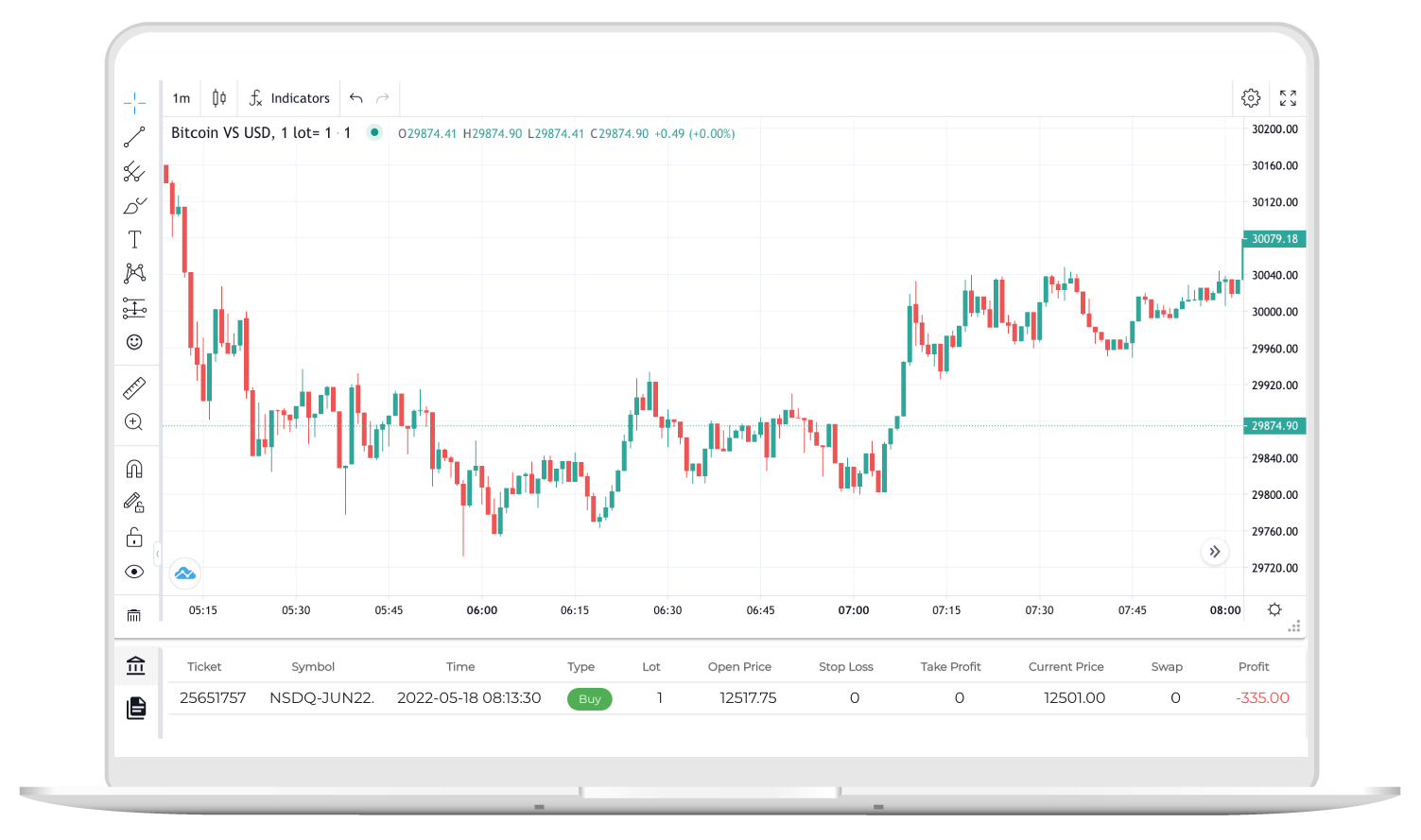Viewport: 1421px width, 840px height.
Task: Select the Measure ruler tool
Action: point(134,386)
